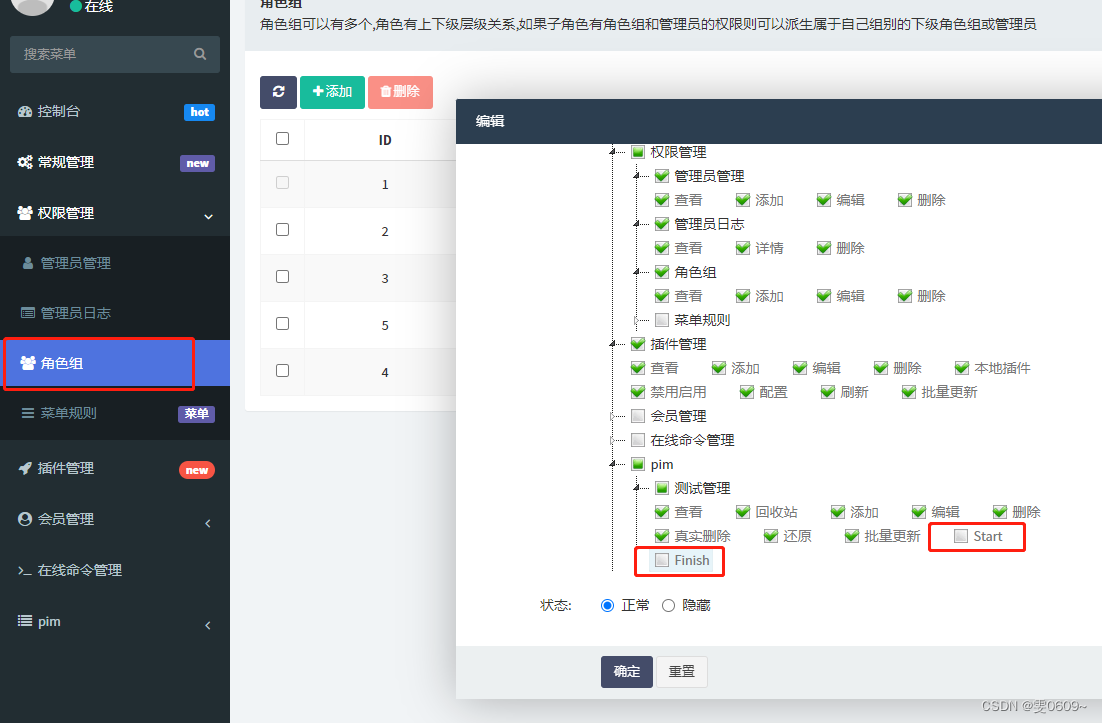This screenshot has height=723, width=1102.
Task: Check the Finish permission checkbox
Action: tap(662, 560)
